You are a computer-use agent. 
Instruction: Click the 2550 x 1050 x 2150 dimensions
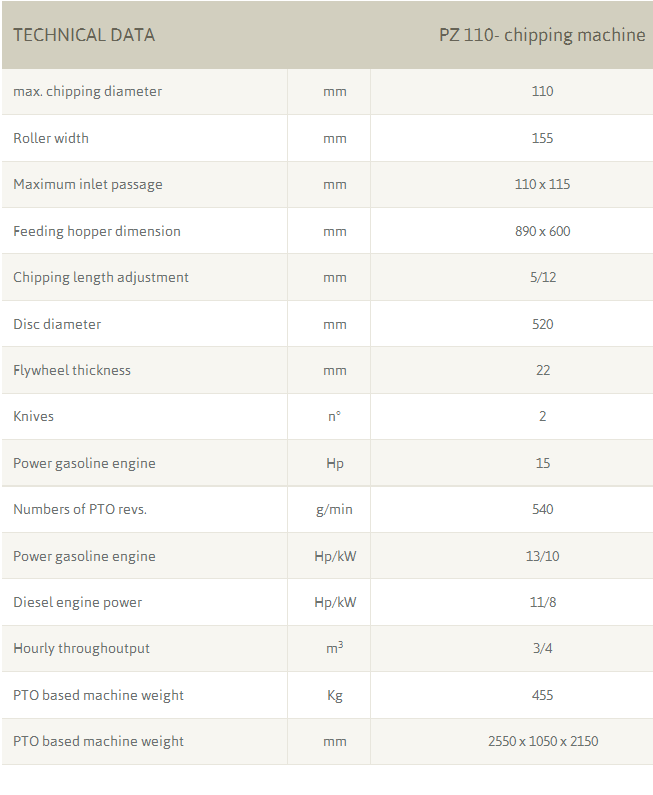tap(542, 741)
